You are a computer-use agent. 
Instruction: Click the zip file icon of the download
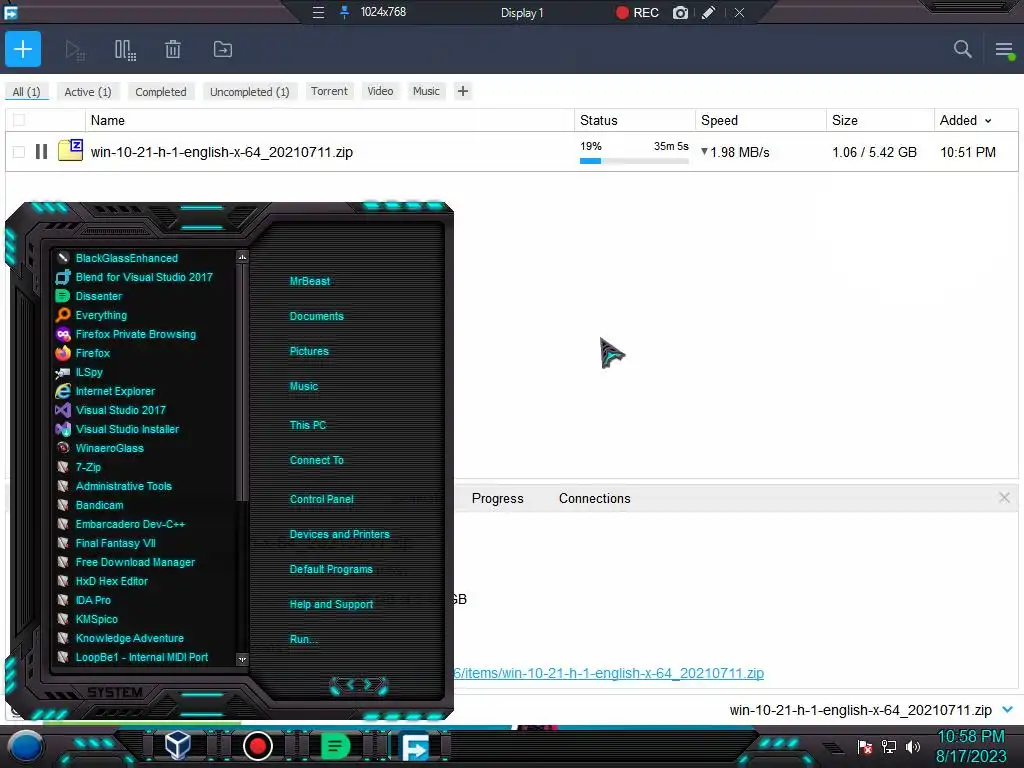[x=71, y=150]
